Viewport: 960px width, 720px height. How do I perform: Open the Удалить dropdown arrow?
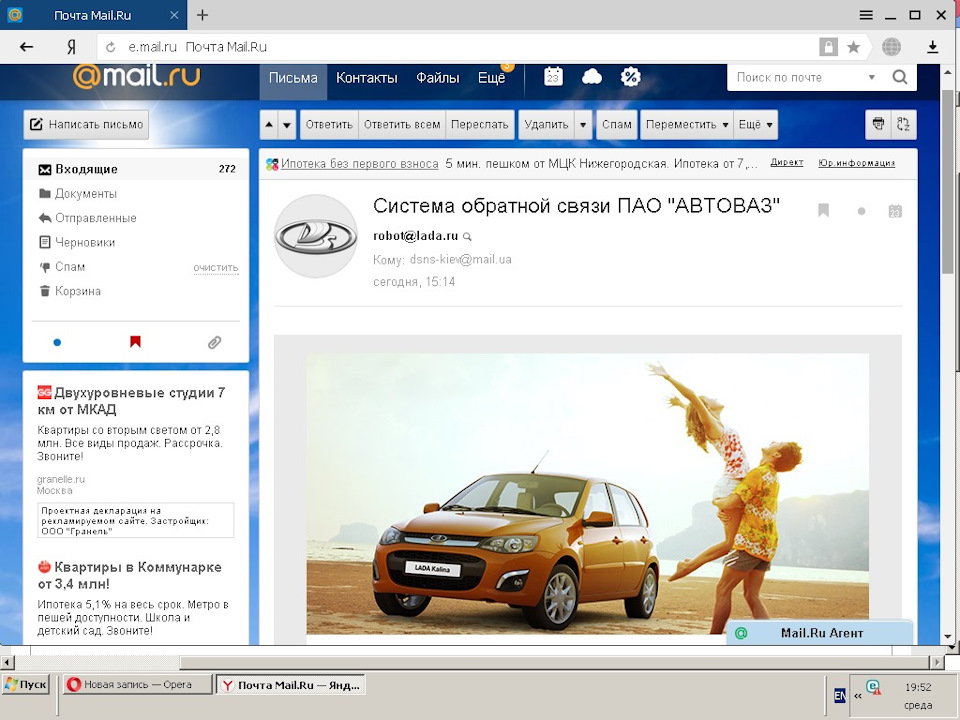[583, 124]
